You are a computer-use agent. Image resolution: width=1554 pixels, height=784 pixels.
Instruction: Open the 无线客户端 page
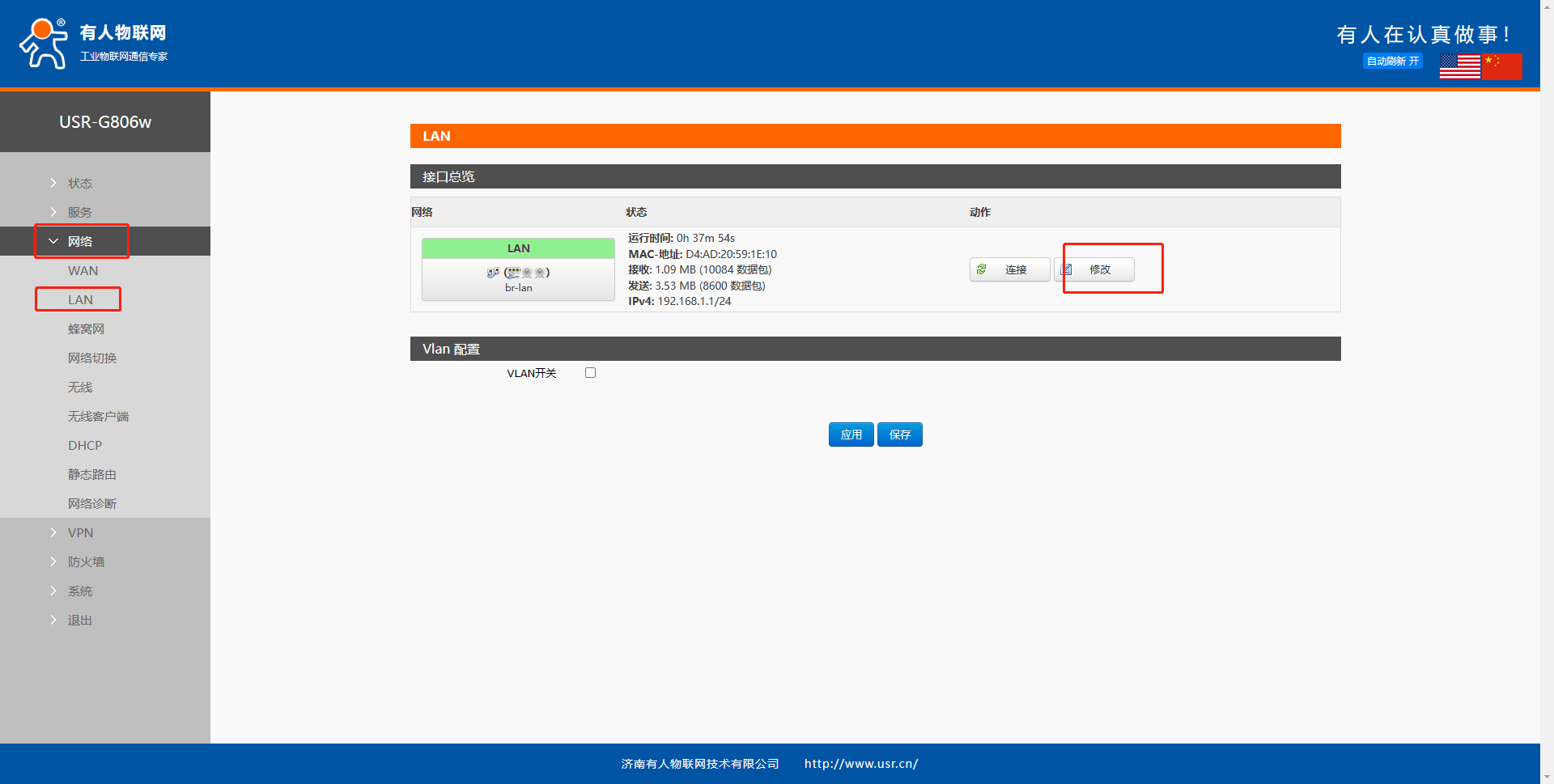pyautogui.click(x=98, y=417)
